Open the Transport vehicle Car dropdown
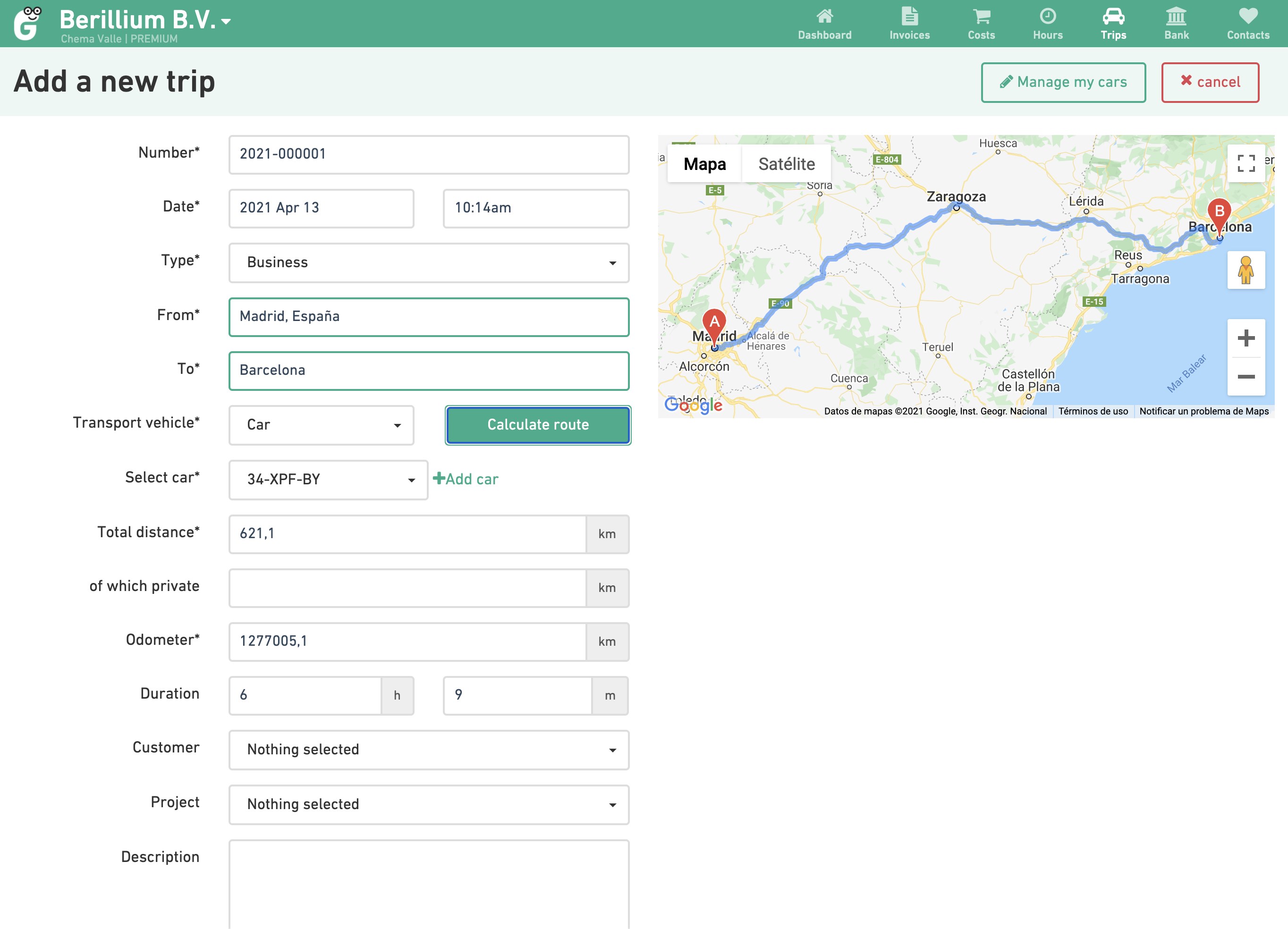 322,425
